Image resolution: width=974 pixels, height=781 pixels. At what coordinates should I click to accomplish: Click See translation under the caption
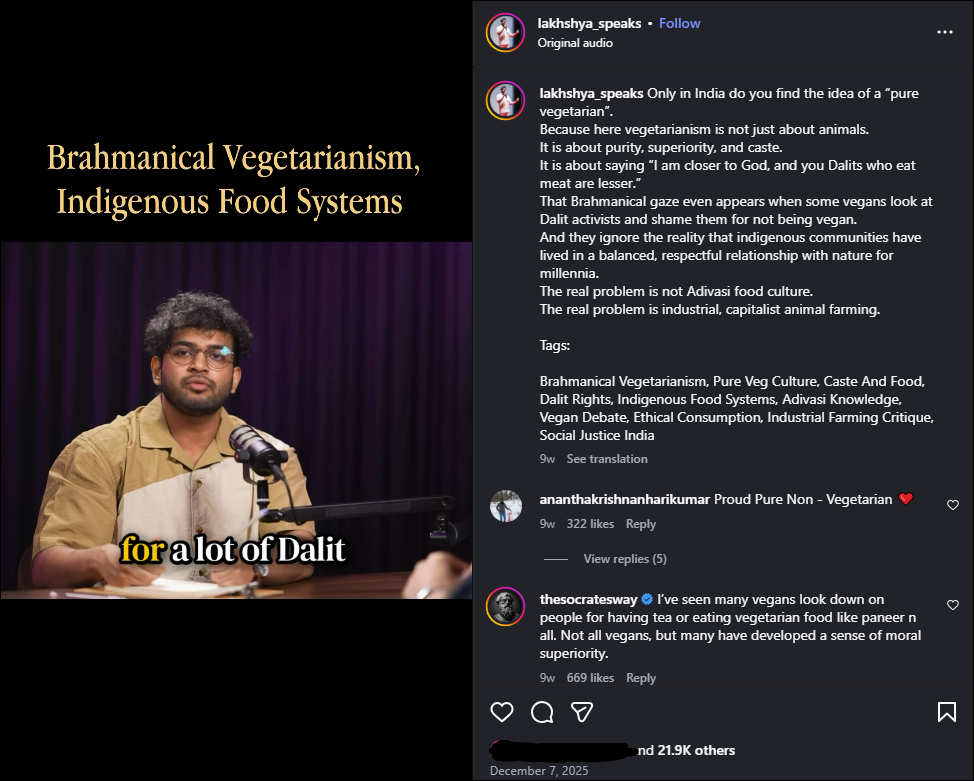(607, 459)
